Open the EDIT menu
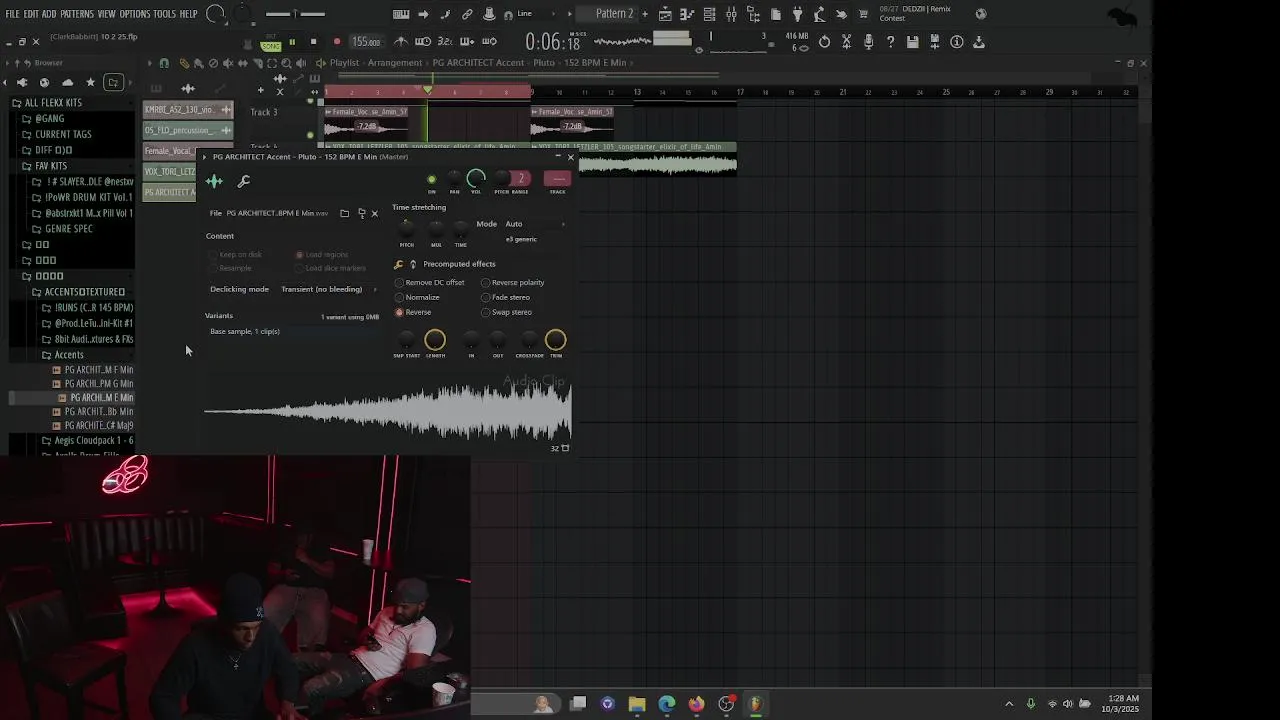Screen dimensions: 1280x720 tap(31, 14)
